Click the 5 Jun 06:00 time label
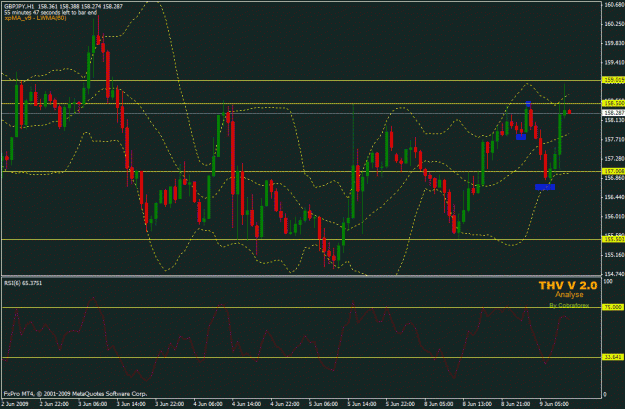This screenshot has height=409, width=625. point(323,404)
